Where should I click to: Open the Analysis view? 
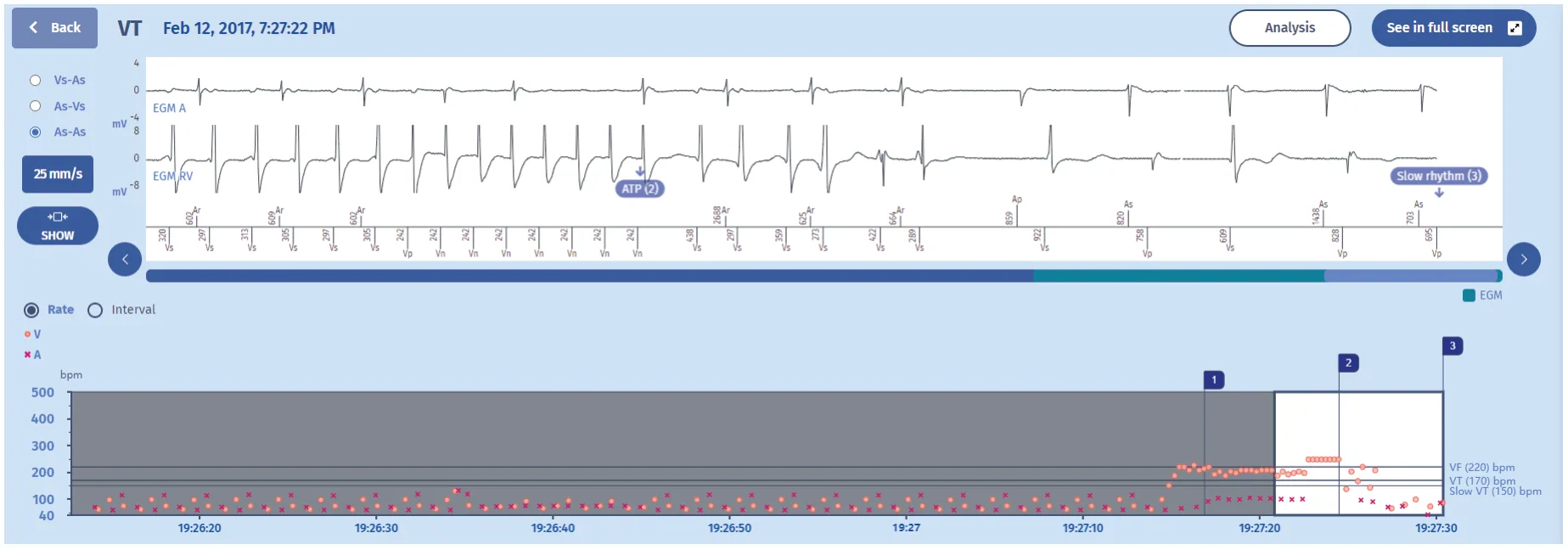click(1290, 28)
